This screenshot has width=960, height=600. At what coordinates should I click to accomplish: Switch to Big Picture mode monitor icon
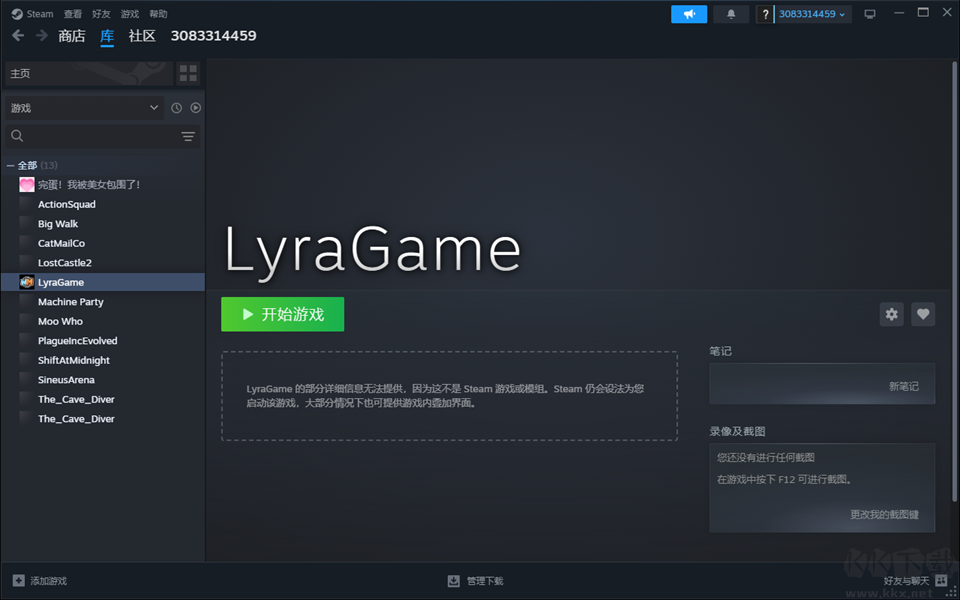[x=870, y=14]
